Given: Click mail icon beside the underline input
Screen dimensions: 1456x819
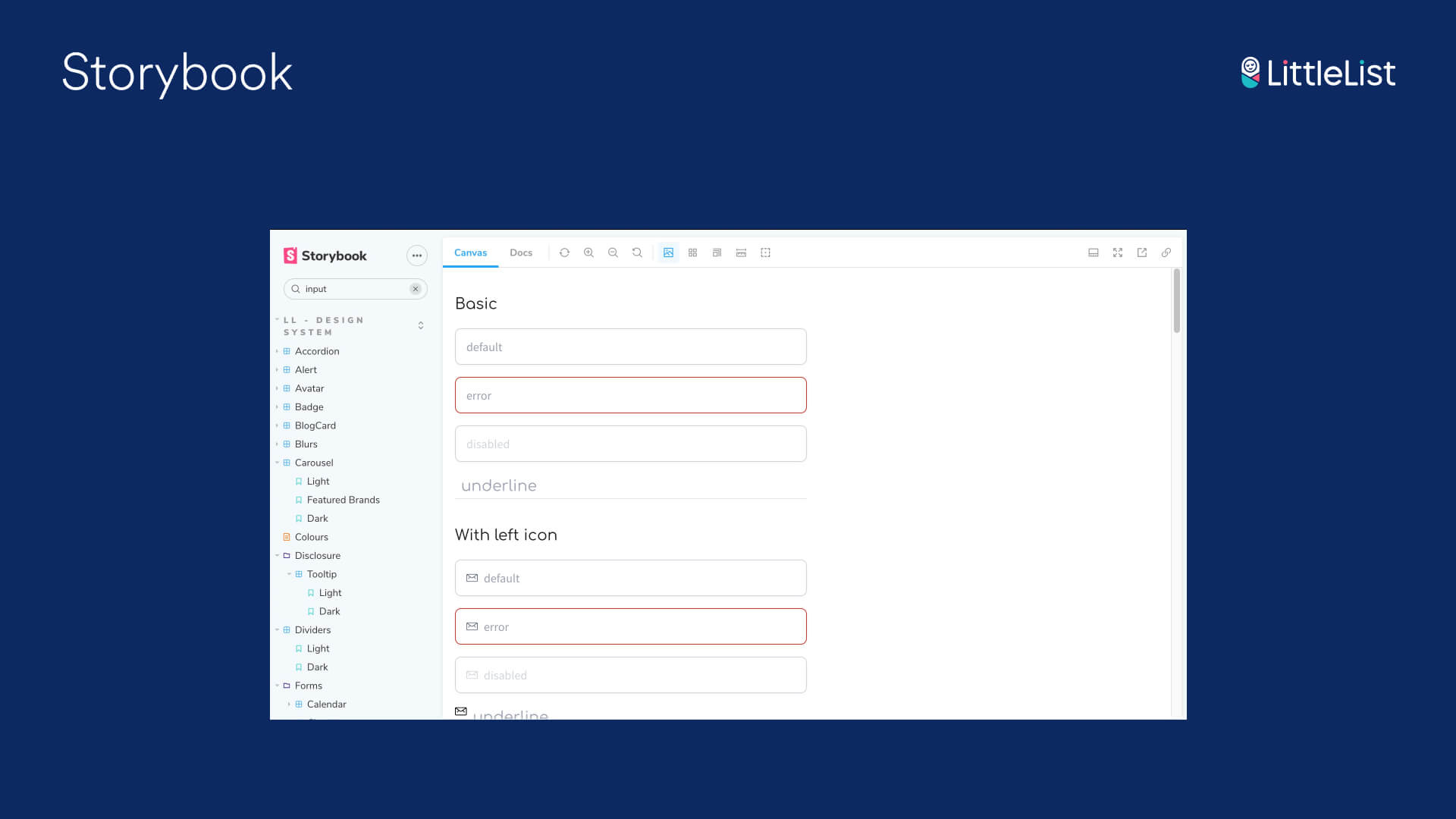Looking at the screenshot, I should tap(461, 711).
